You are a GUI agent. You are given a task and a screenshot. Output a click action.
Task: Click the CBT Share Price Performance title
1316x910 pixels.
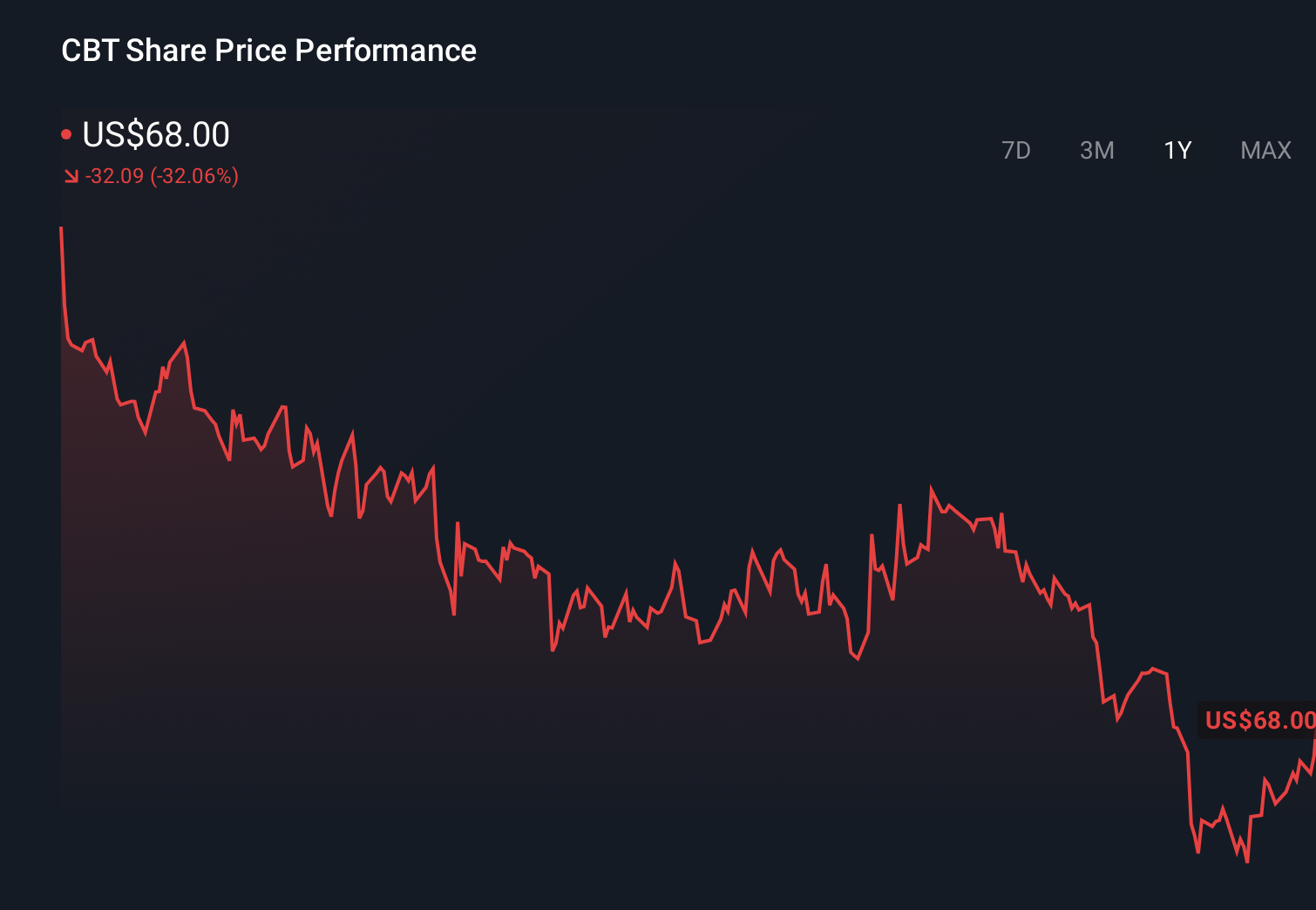[268, 51]
